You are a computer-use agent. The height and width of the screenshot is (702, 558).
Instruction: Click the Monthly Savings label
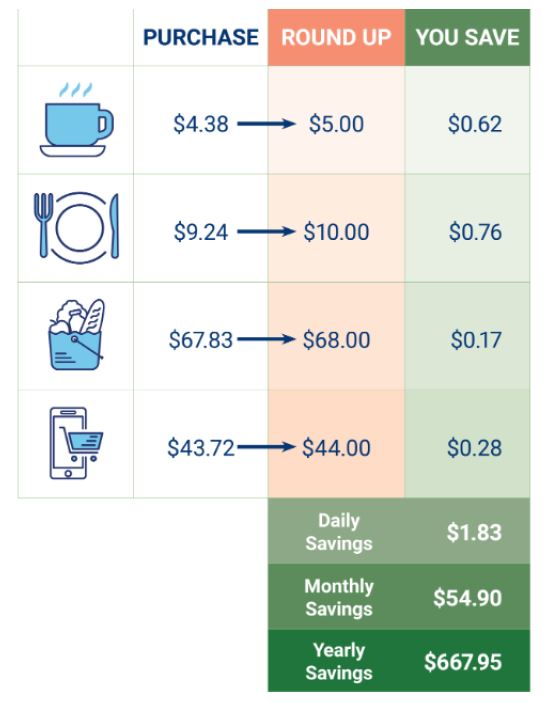(339, 598)
